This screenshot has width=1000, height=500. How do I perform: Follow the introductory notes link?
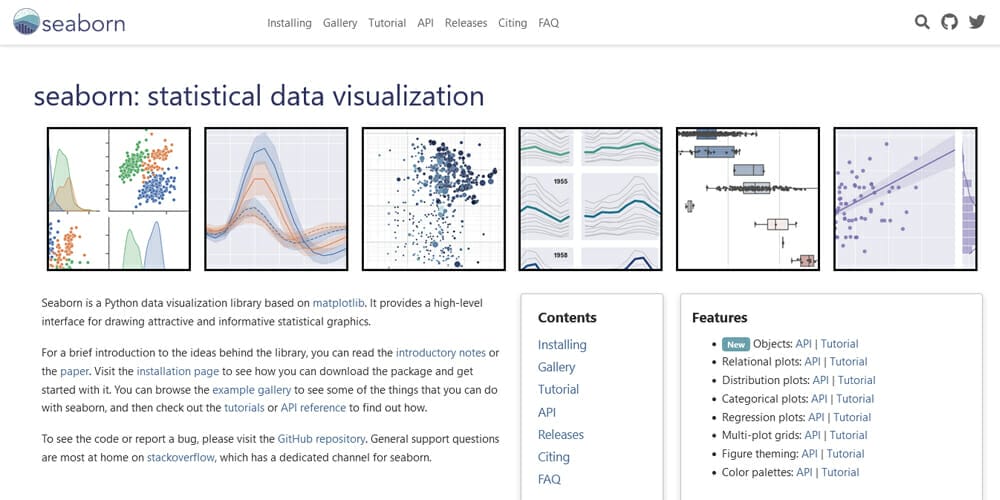click(441, 353)
